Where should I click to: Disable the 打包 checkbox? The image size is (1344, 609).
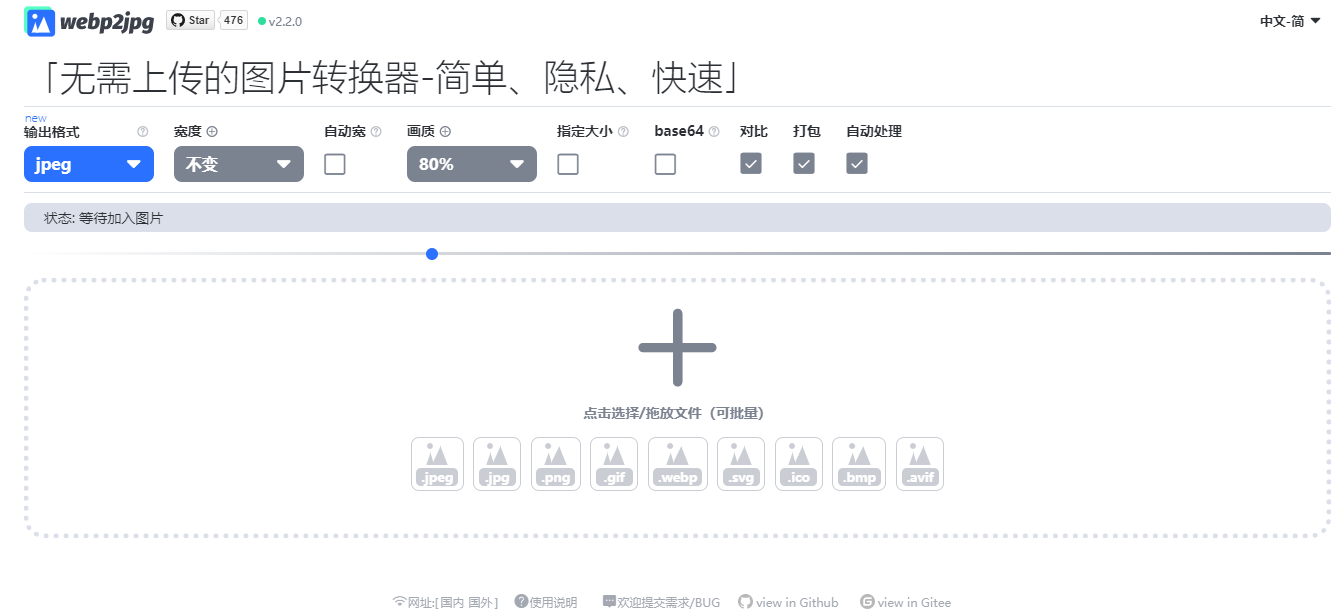(803, 162)
